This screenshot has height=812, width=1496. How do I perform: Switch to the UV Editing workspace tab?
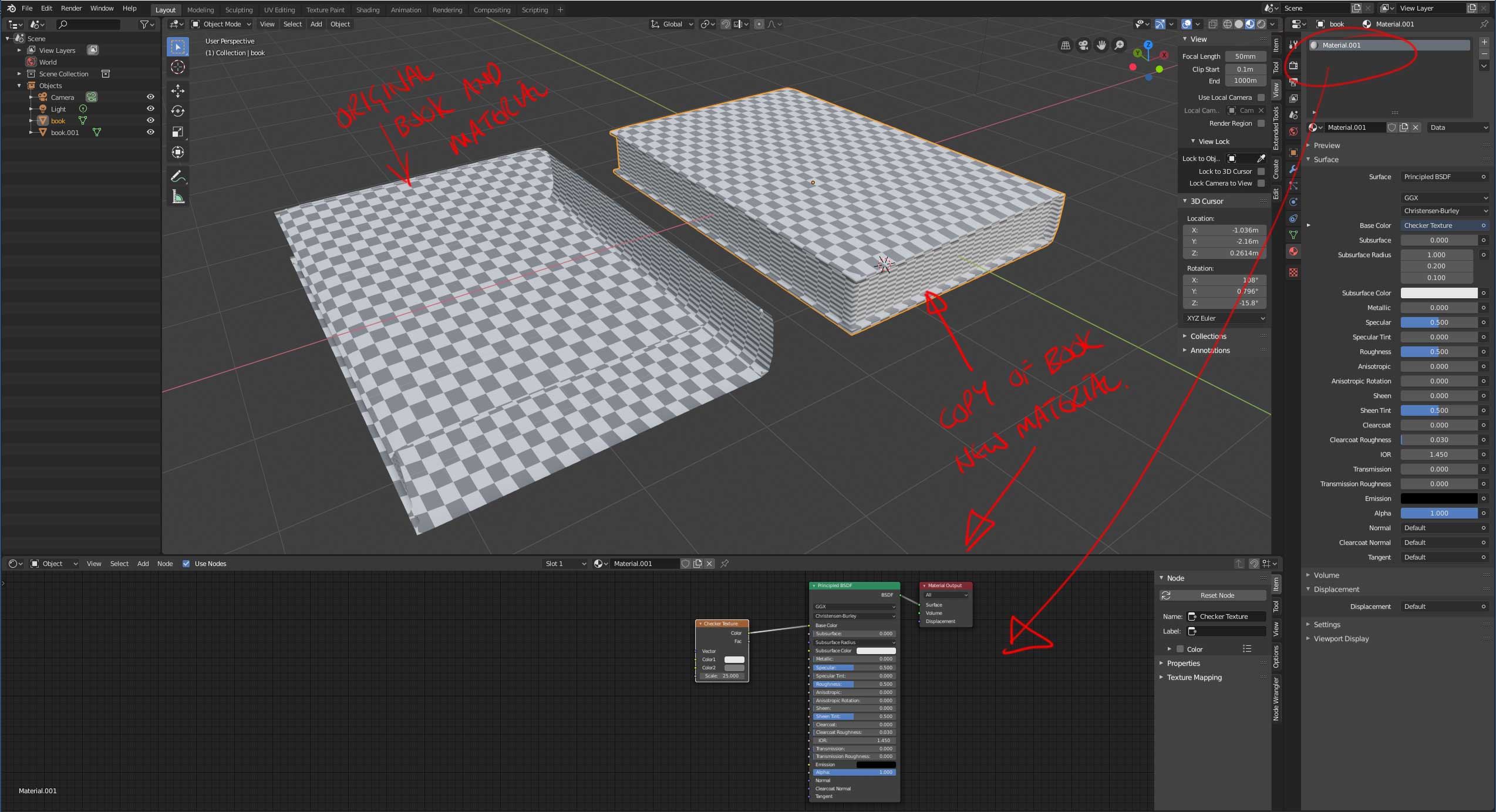pyautogui.click(x=279, y=10)
